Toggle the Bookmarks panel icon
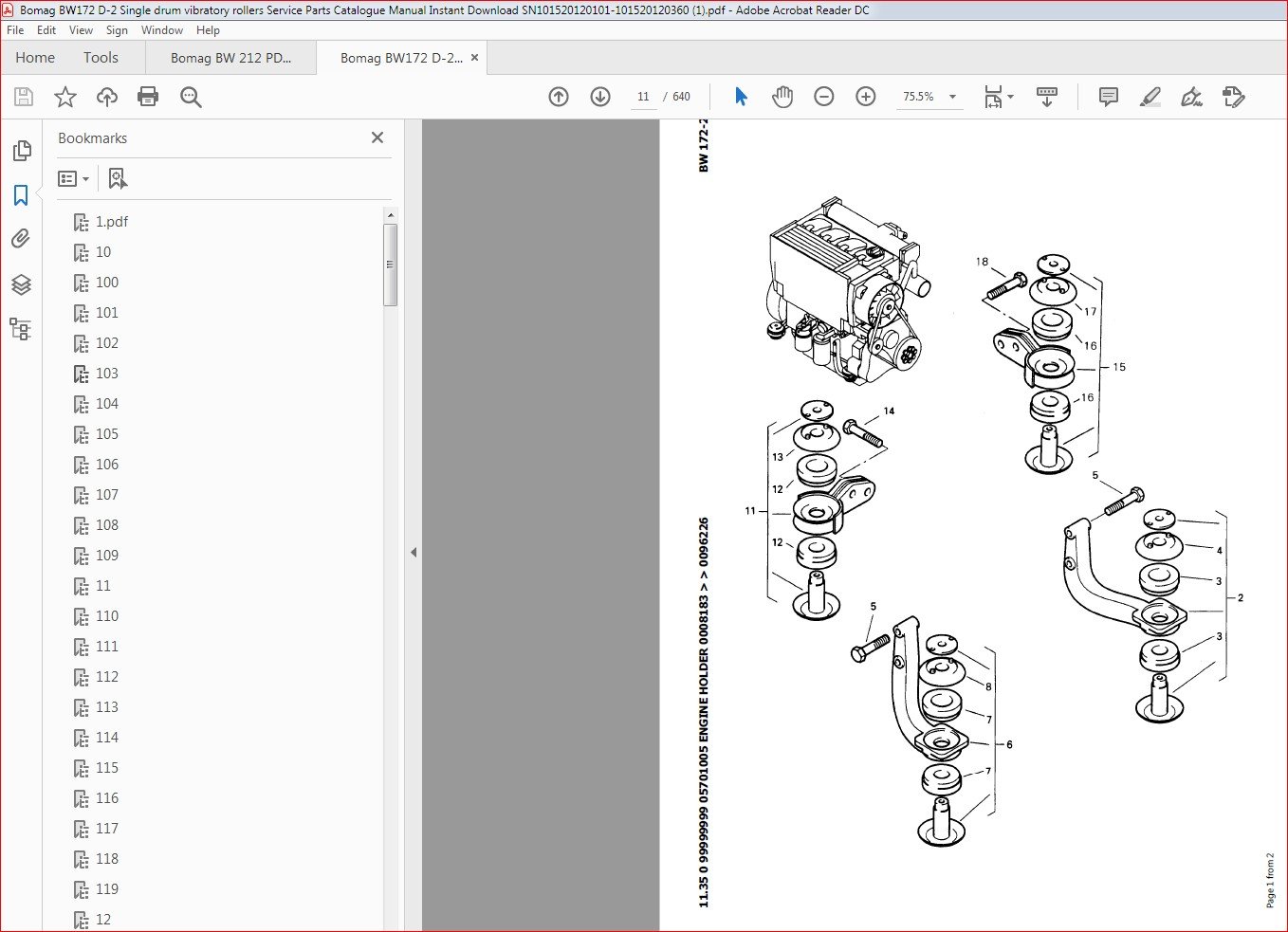1288x932 pixels. [21, 195]
